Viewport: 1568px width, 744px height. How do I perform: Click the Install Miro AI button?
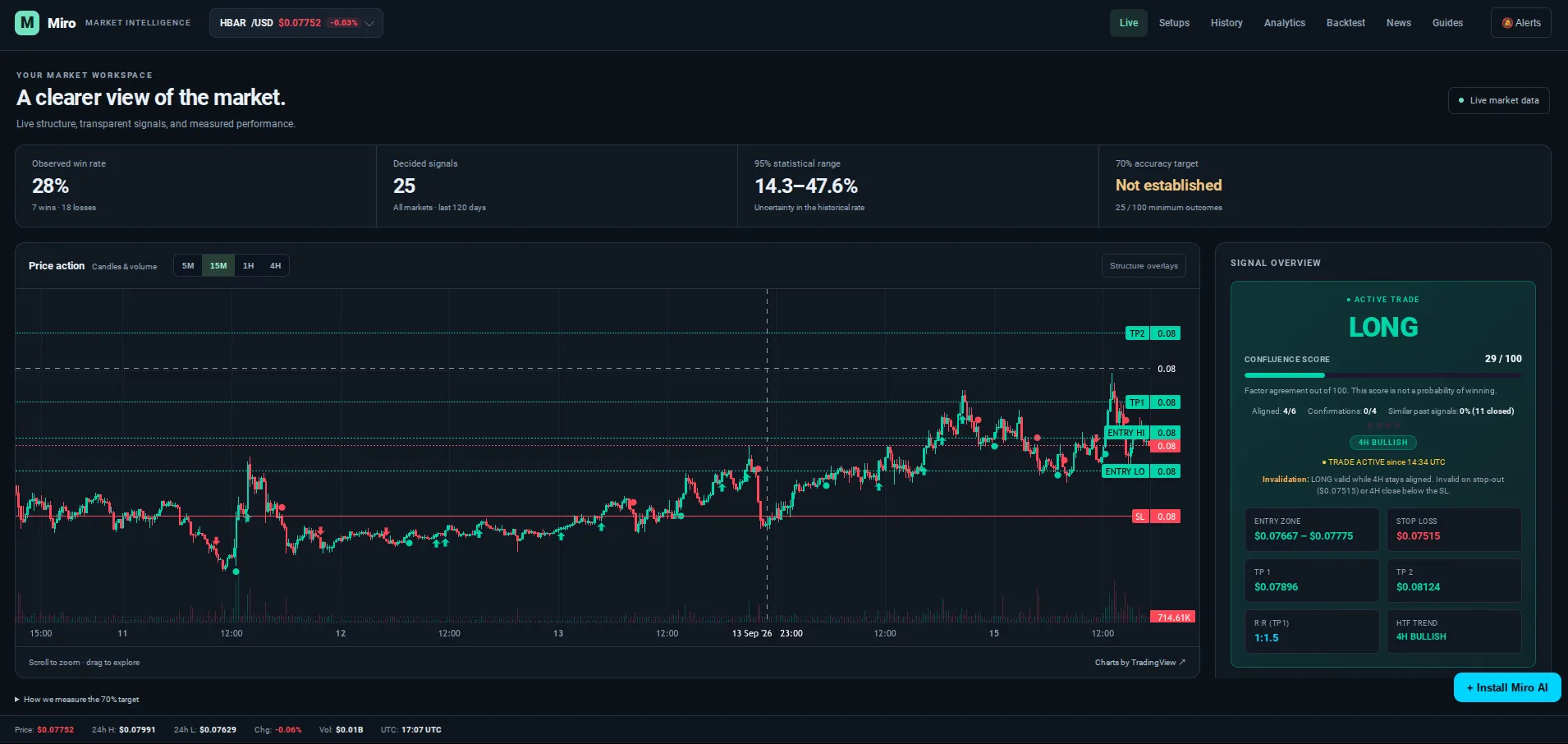click(1507, 687)
